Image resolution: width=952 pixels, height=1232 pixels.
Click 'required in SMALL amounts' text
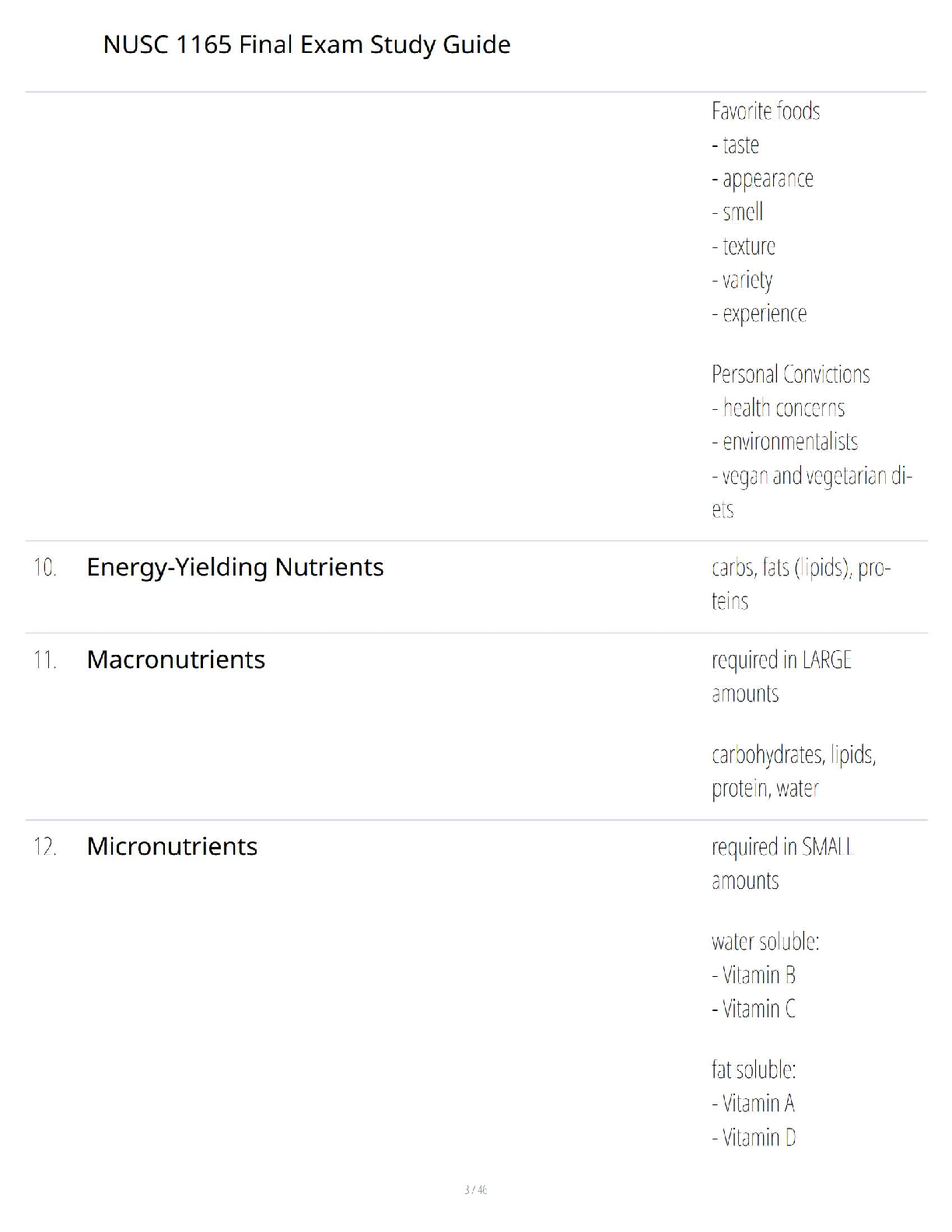point(782,863)
